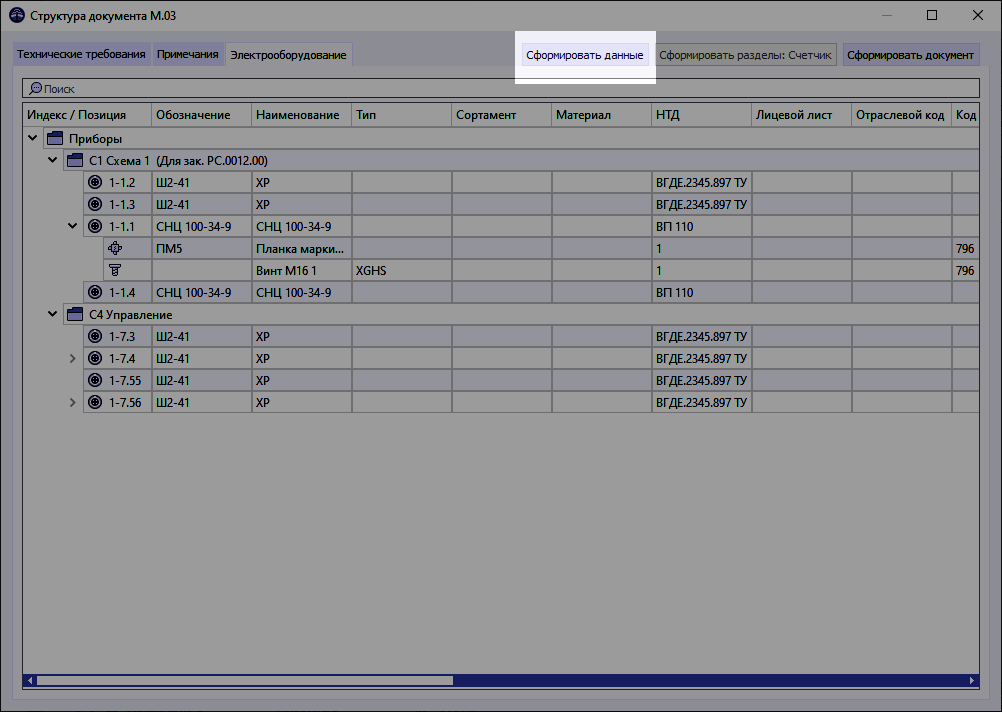This screenshot has width=1002, height=712.
Task: Open the Технические требования tab
Action: click(81, 53)
